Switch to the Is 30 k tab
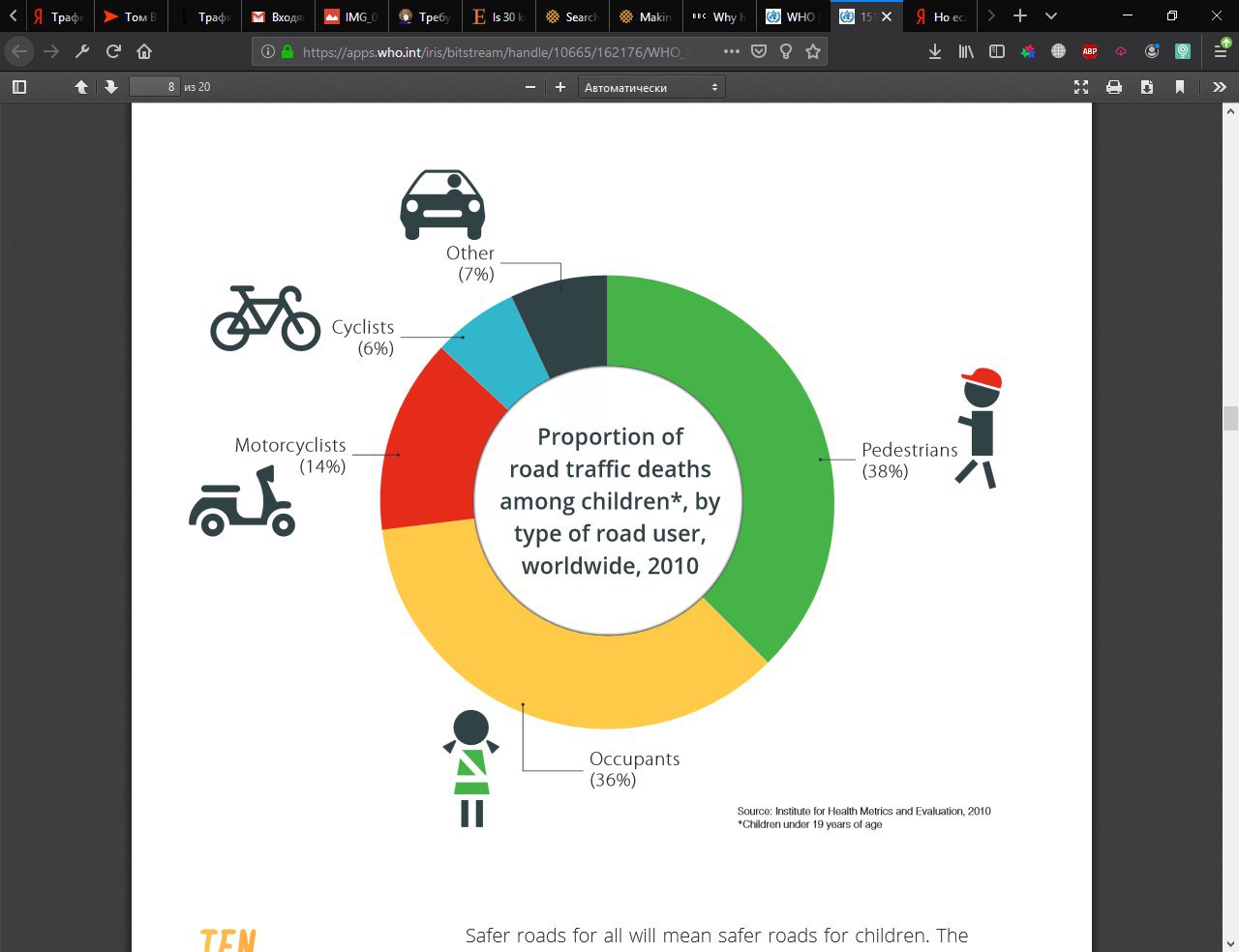The image size is (1239, 952). (499, 16)
